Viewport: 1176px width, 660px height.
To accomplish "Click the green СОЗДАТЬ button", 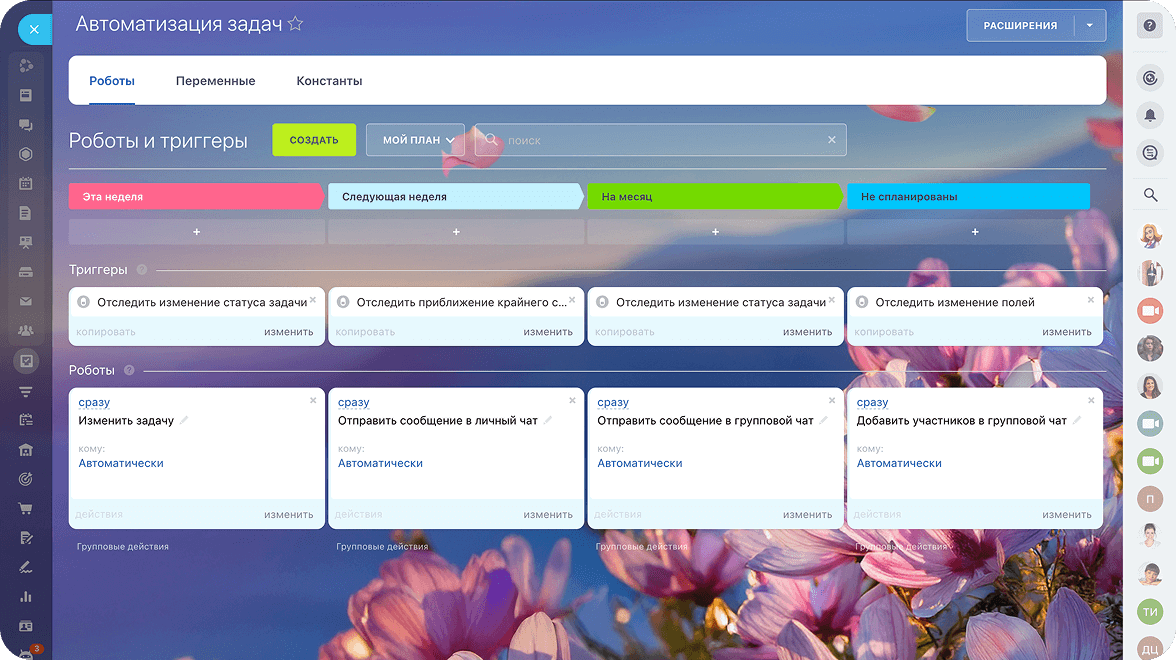I will tap(314, 140).
